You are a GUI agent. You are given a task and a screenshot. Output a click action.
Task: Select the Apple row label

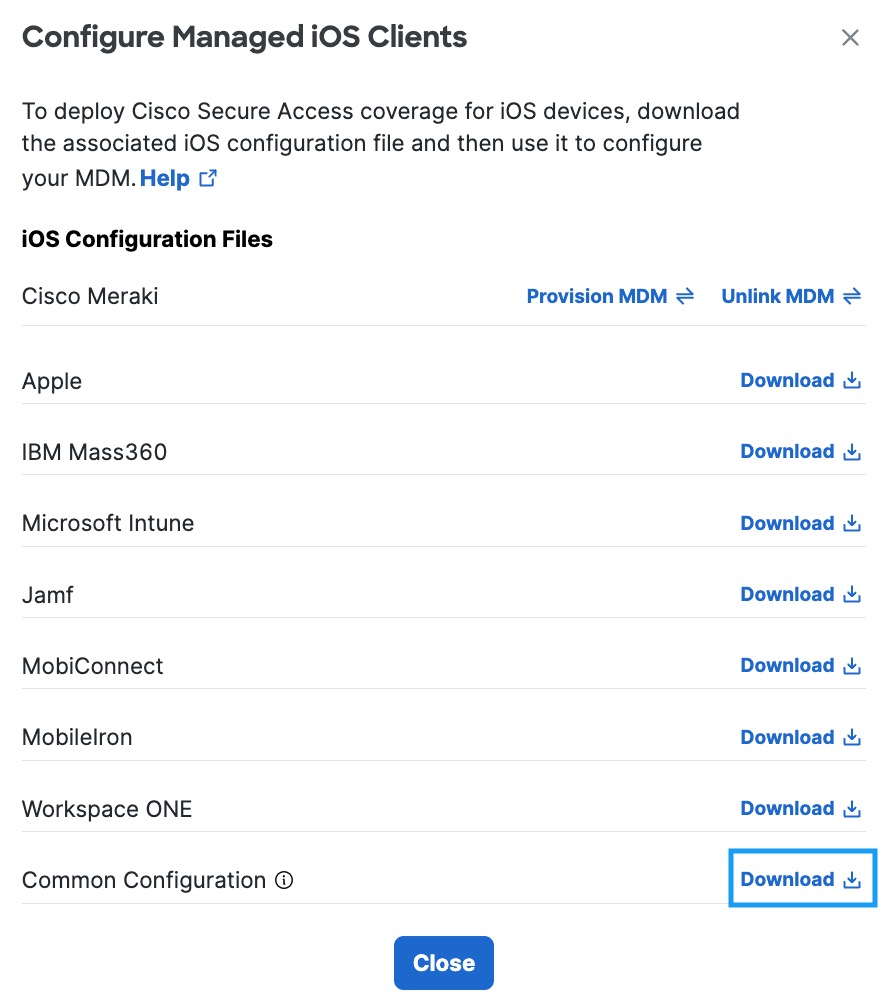52,382
